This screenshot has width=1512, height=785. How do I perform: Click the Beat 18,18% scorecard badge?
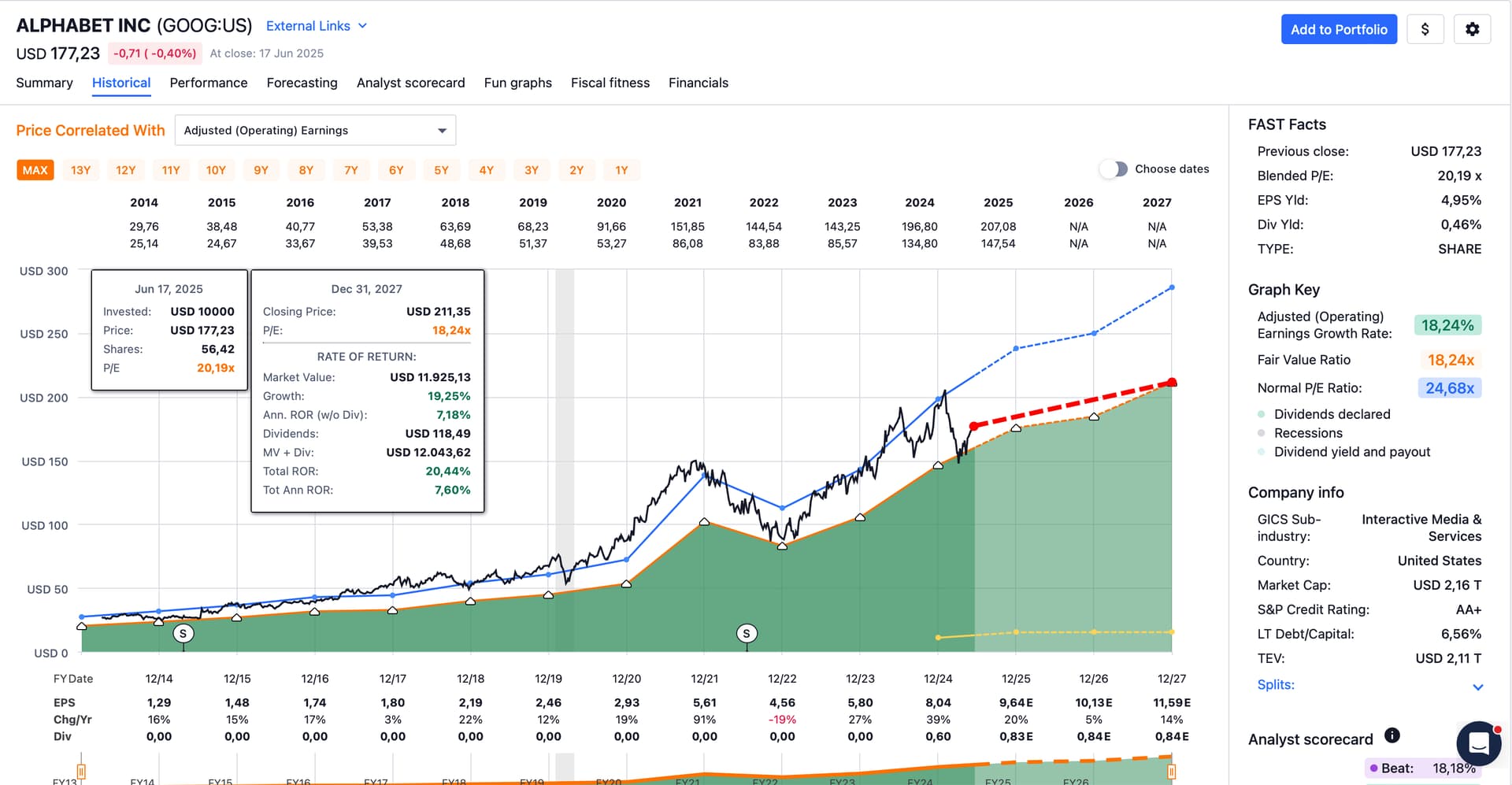[1422, 768]
